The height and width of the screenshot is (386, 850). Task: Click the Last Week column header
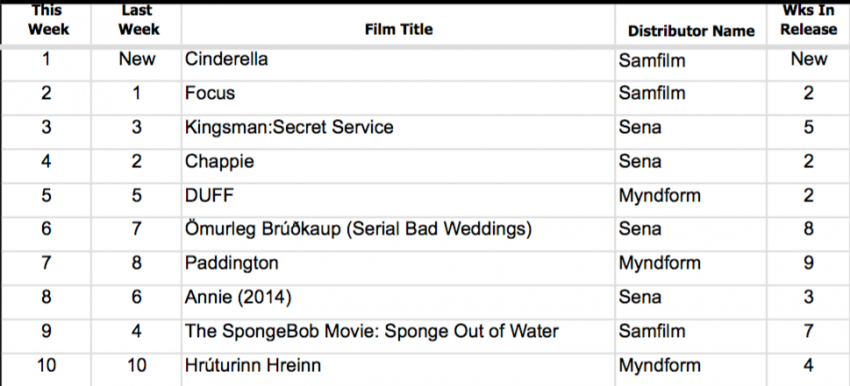coord(139,20)
